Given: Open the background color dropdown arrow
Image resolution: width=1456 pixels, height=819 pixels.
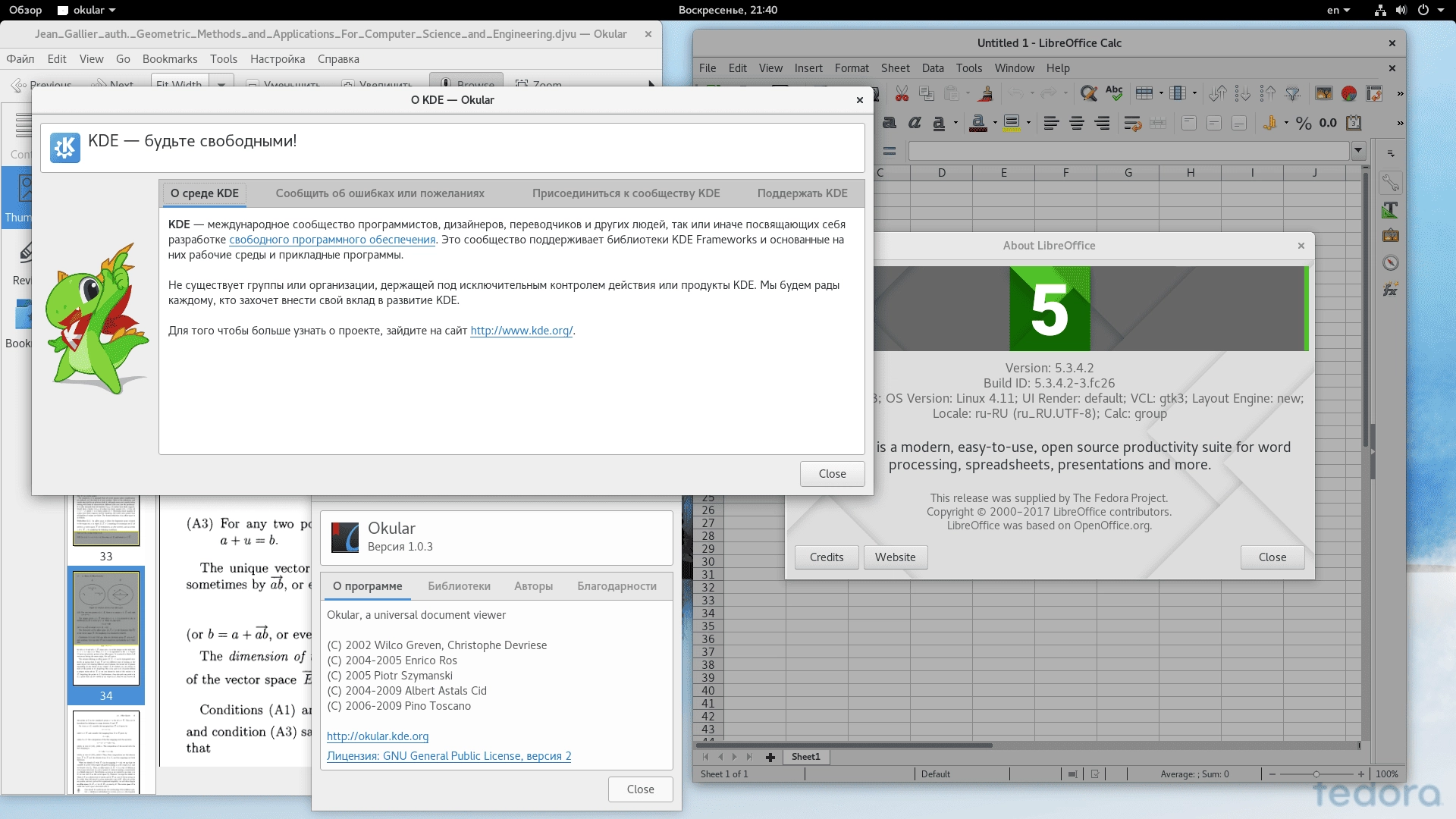Looking at the screenshot, I should point(1028,123).
